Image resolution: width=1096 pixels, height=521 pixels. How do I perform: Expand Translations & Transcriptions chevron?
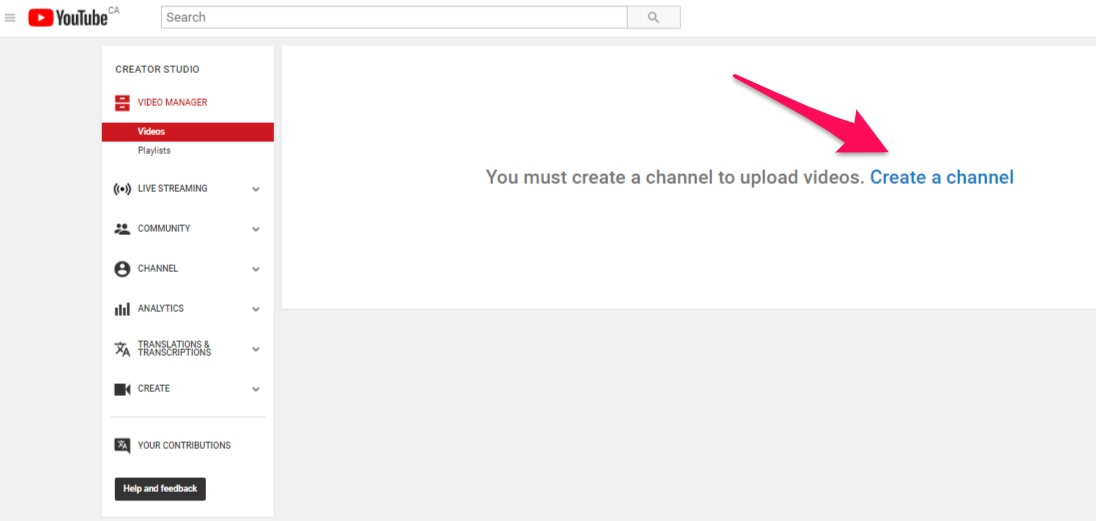point(256,349)
